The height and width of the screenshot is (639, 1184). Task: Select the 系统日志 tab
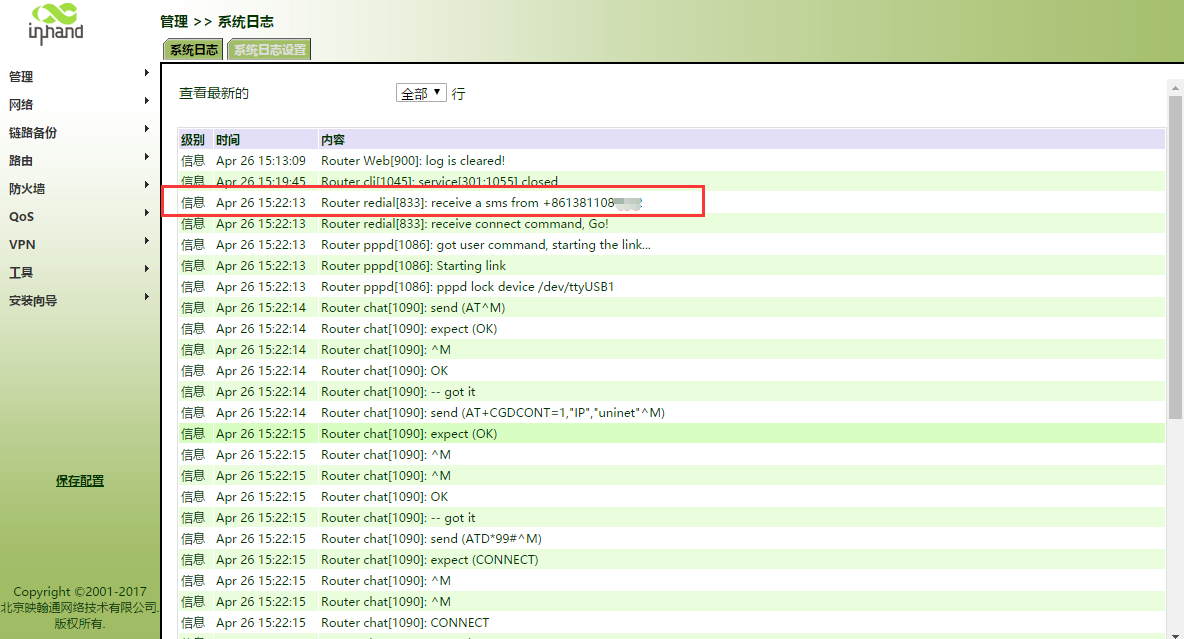[193, 50]
